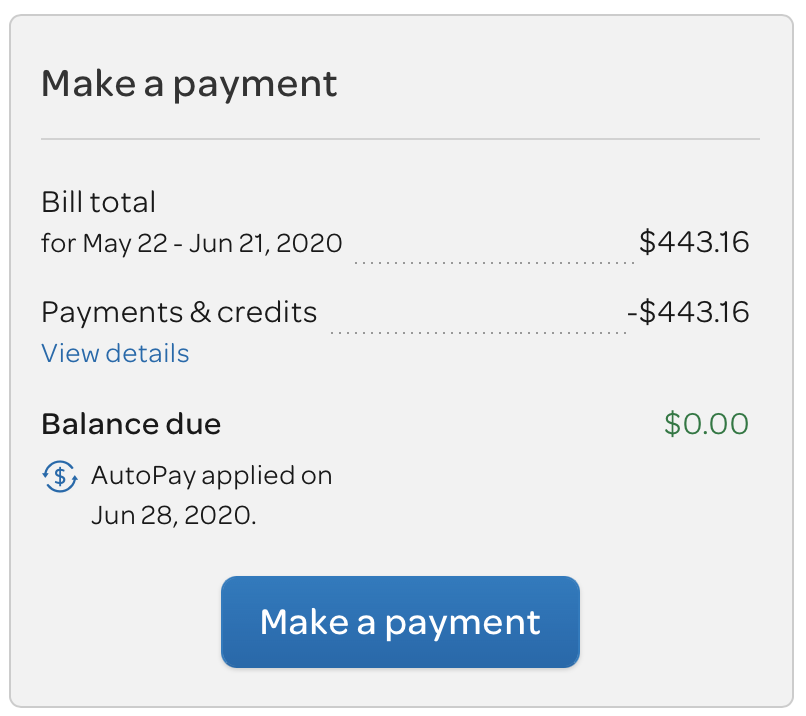
Task: Select the Make a payment heading
Action: pos(189,84)
